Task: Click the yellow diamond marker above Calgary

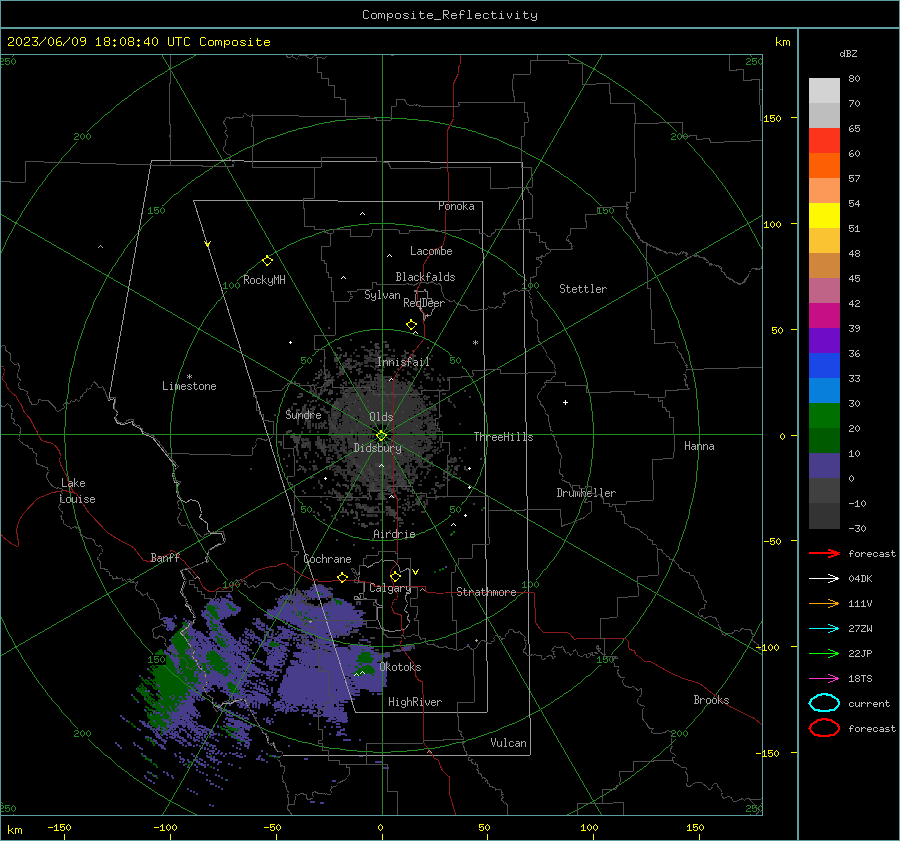Action: [x=395, y=576]
